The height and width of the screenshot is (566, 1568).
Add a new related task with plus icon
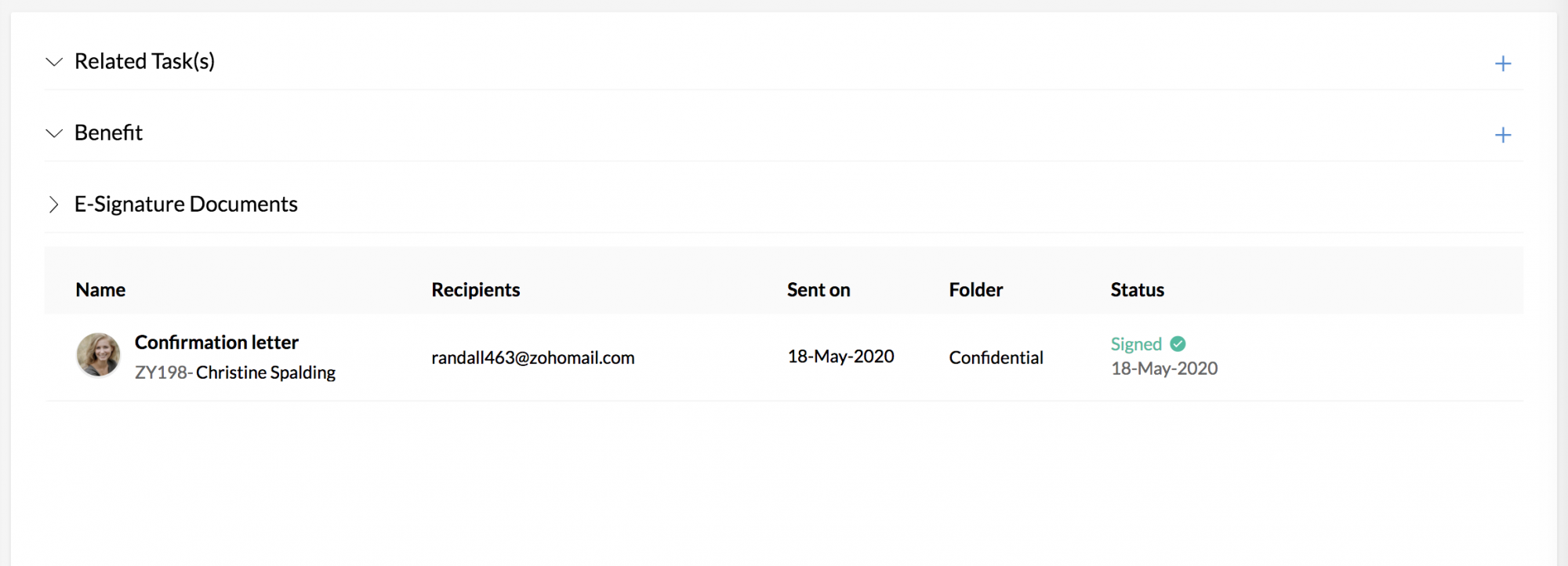1502,63
